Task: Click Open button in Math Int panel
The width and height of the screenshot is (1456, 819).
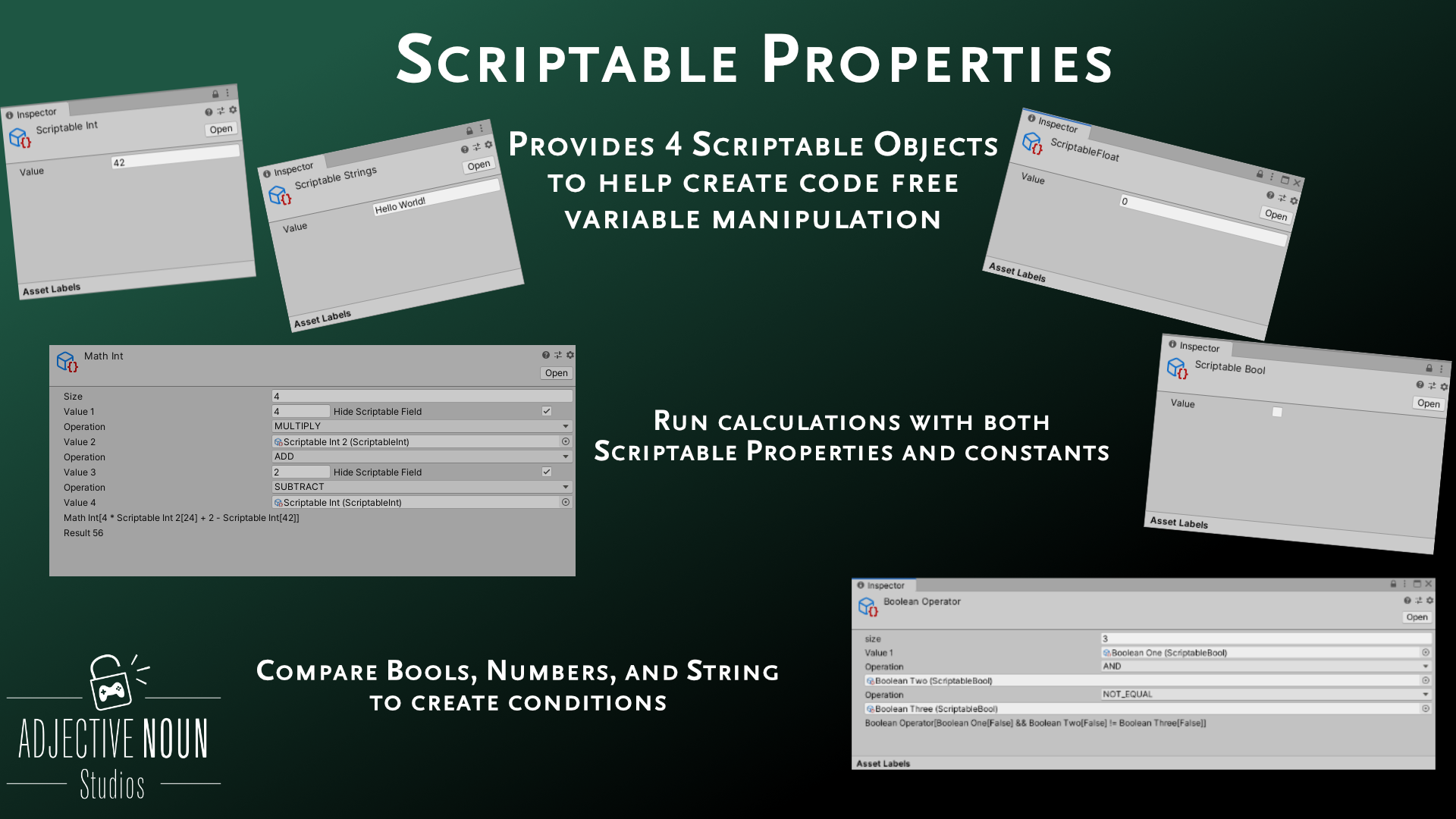Action: point(556,373)
